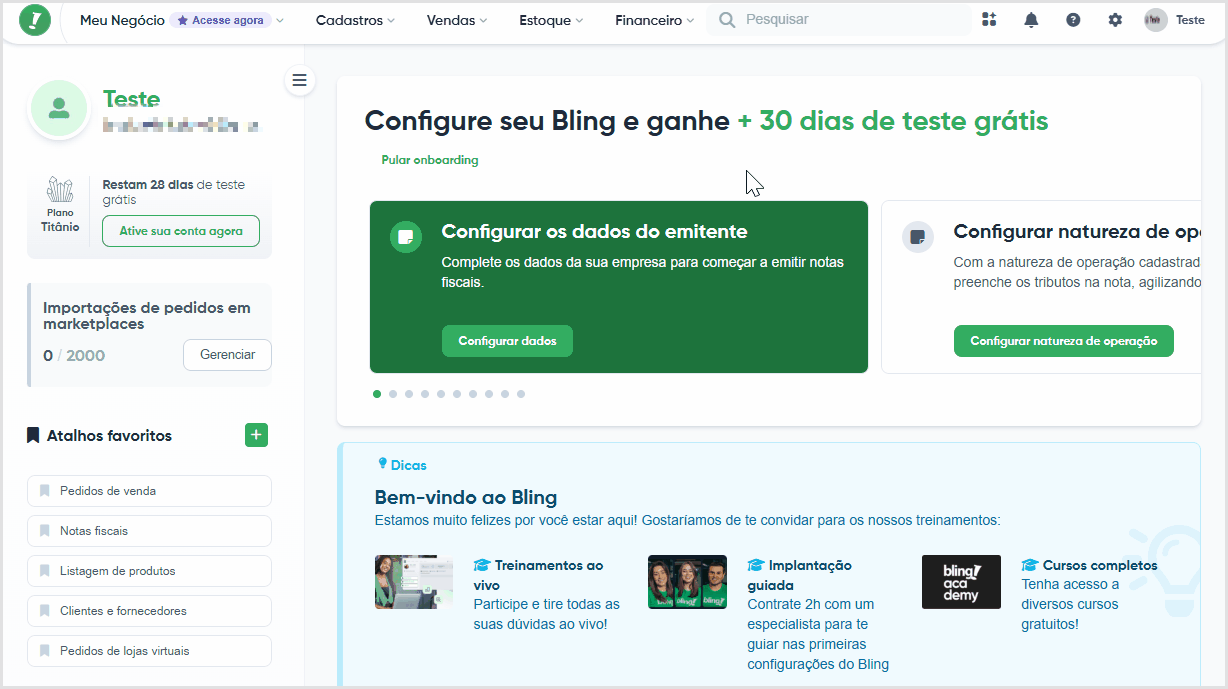1228x689 pixels.
Task: Open the Estoque menu
Action: click(x=552, y=20)
